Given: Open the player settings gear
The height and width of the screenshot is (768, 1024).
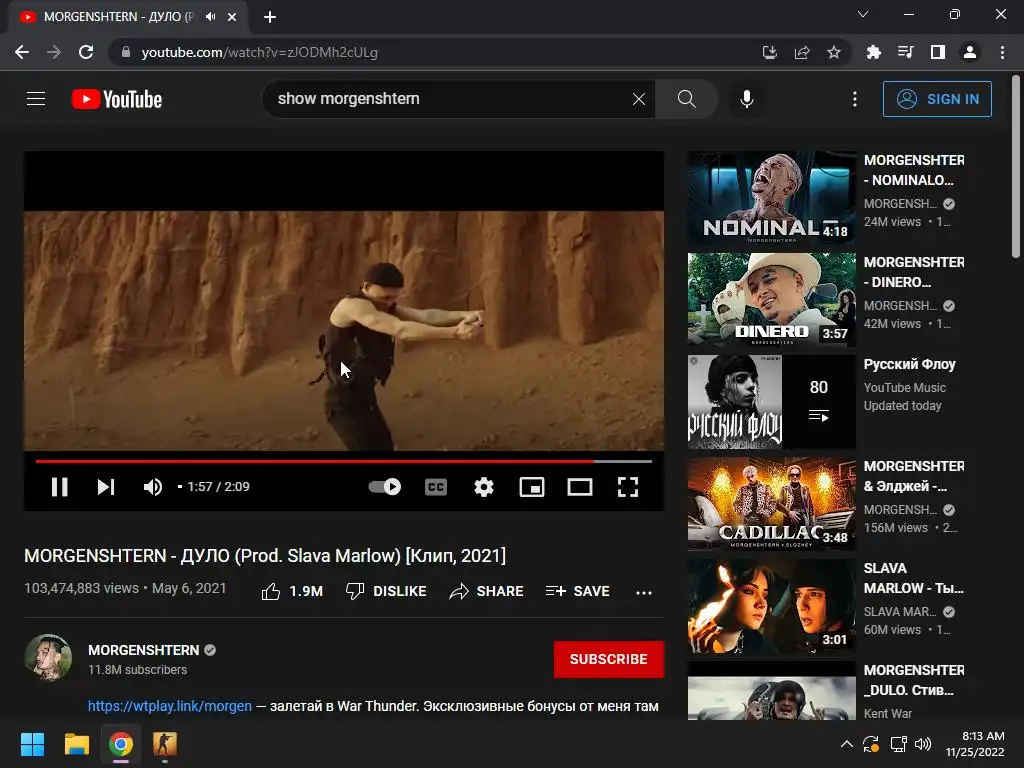Looking at the screenshot, I should [484, 487].
